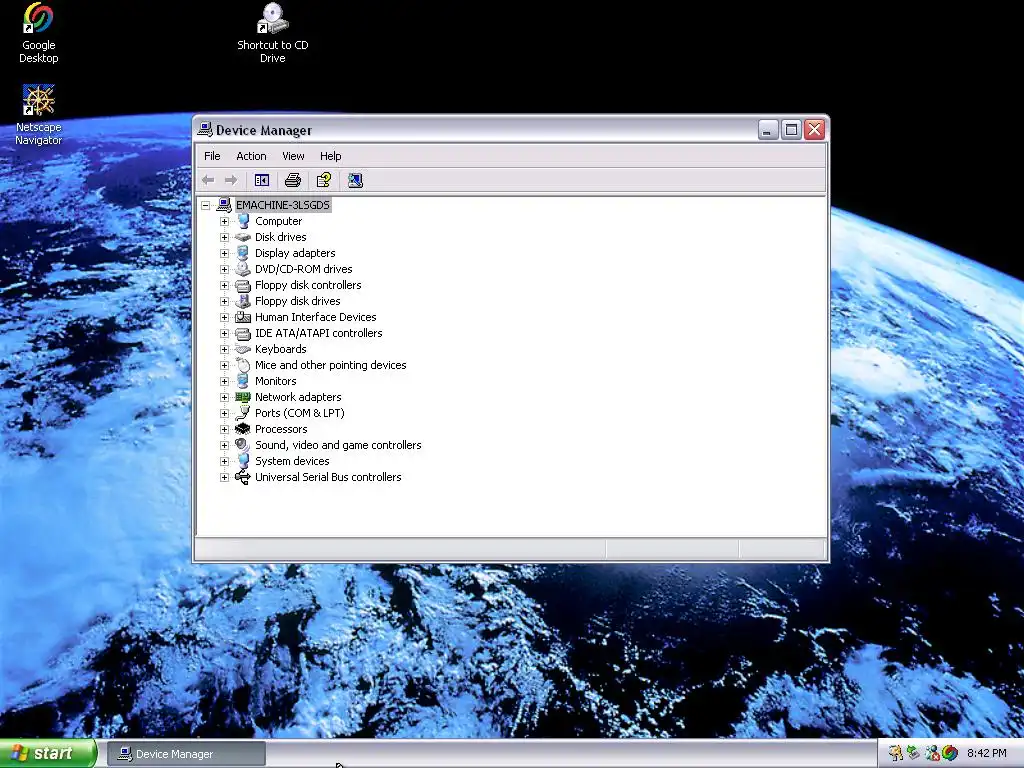
Task: Select the Computer tree label
Action: click(279, 221)
